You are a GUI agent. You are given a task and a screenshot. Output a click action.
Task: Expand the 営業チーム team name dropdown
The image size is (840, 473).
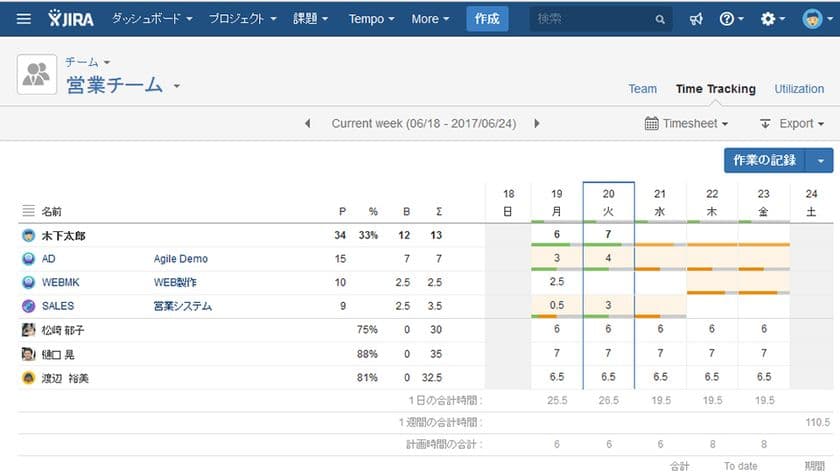tap(177, 86)
